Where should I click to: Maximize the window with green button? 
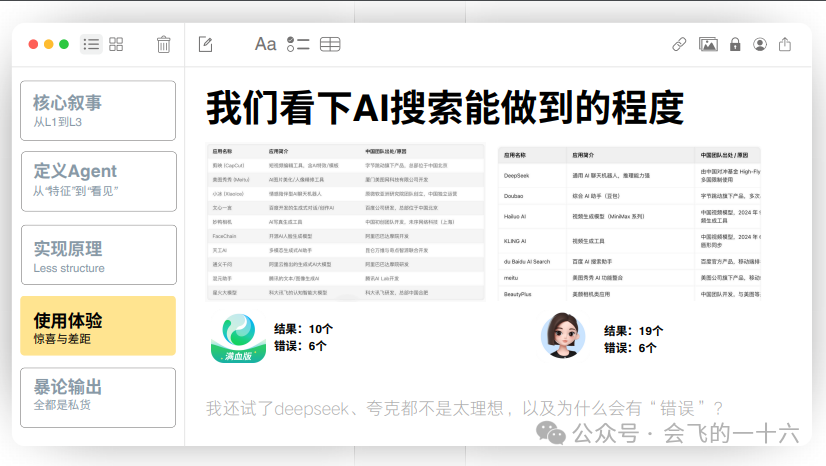[64, 44]
